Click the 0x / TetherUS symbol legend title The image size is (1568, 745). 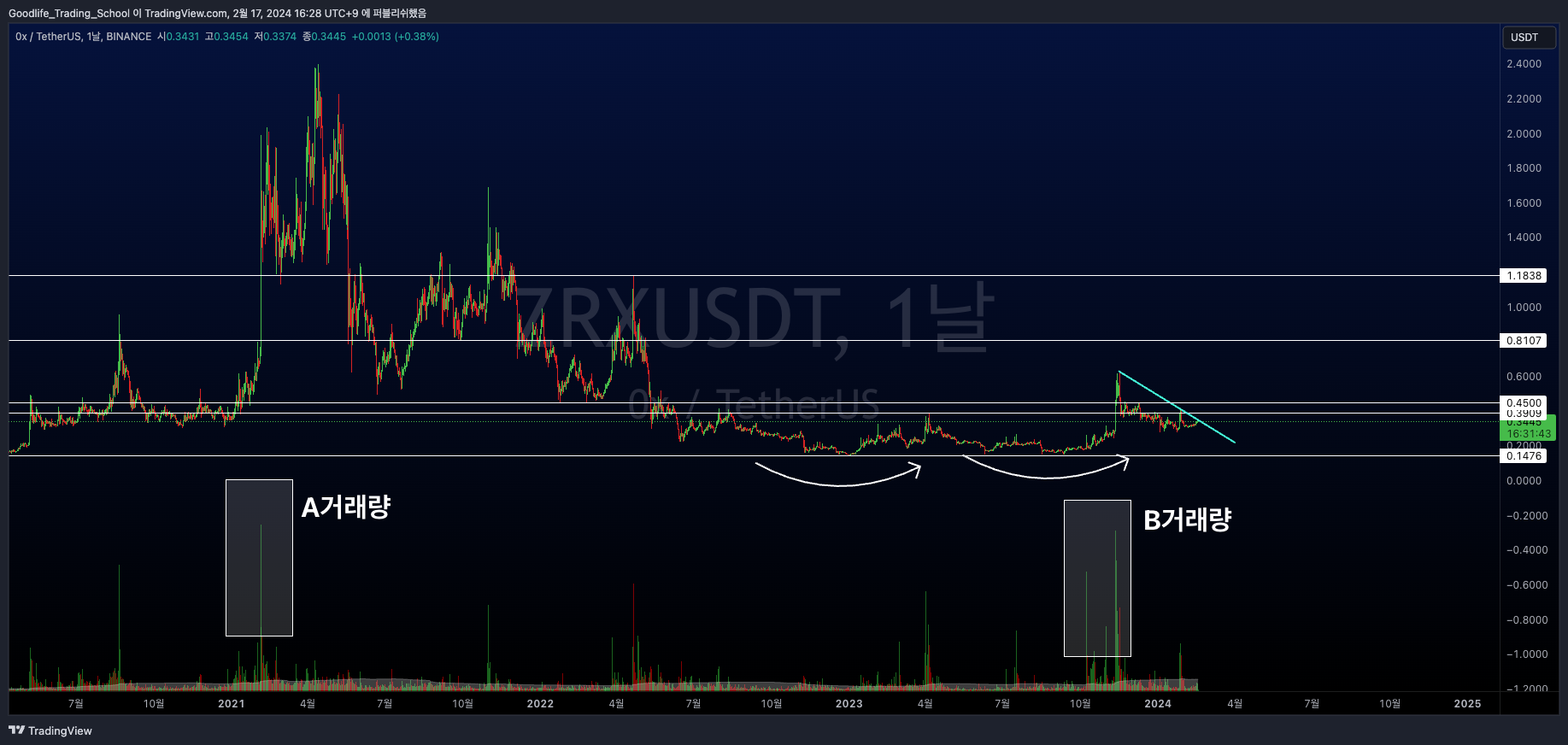click(x=84, y=37)
